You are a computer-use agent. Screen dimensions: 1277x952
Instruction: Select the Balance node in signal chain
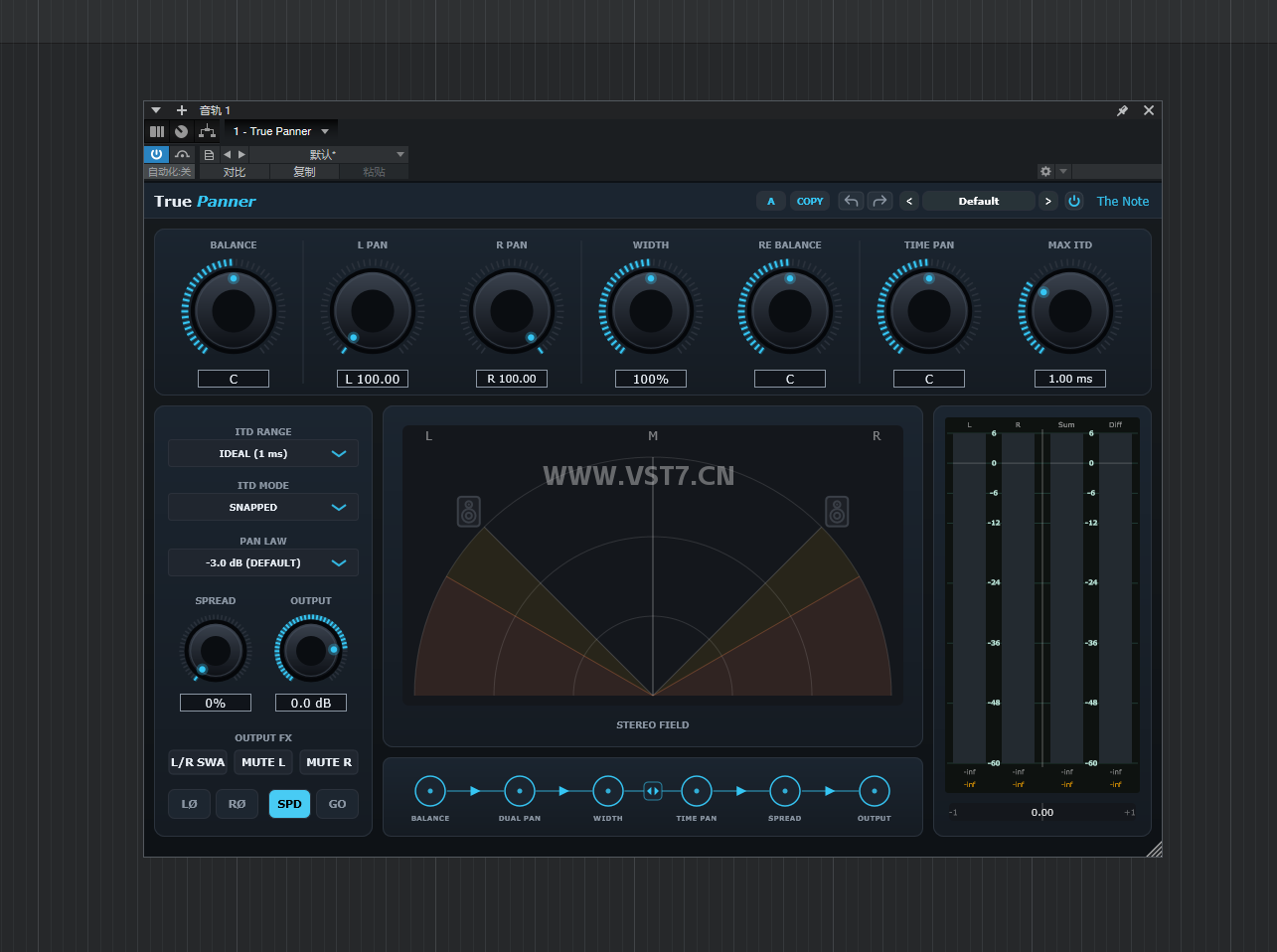pyautogui.click(x=430, y=791)
